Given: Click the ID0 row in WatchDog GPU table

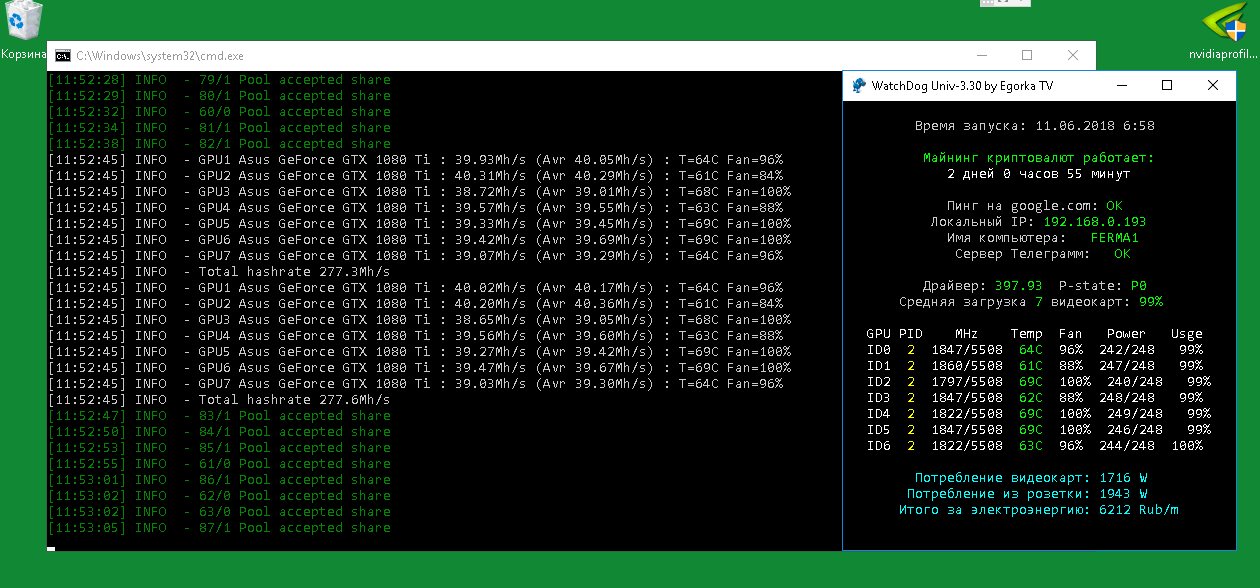Looking at the screenshot, I should 1035,350.
